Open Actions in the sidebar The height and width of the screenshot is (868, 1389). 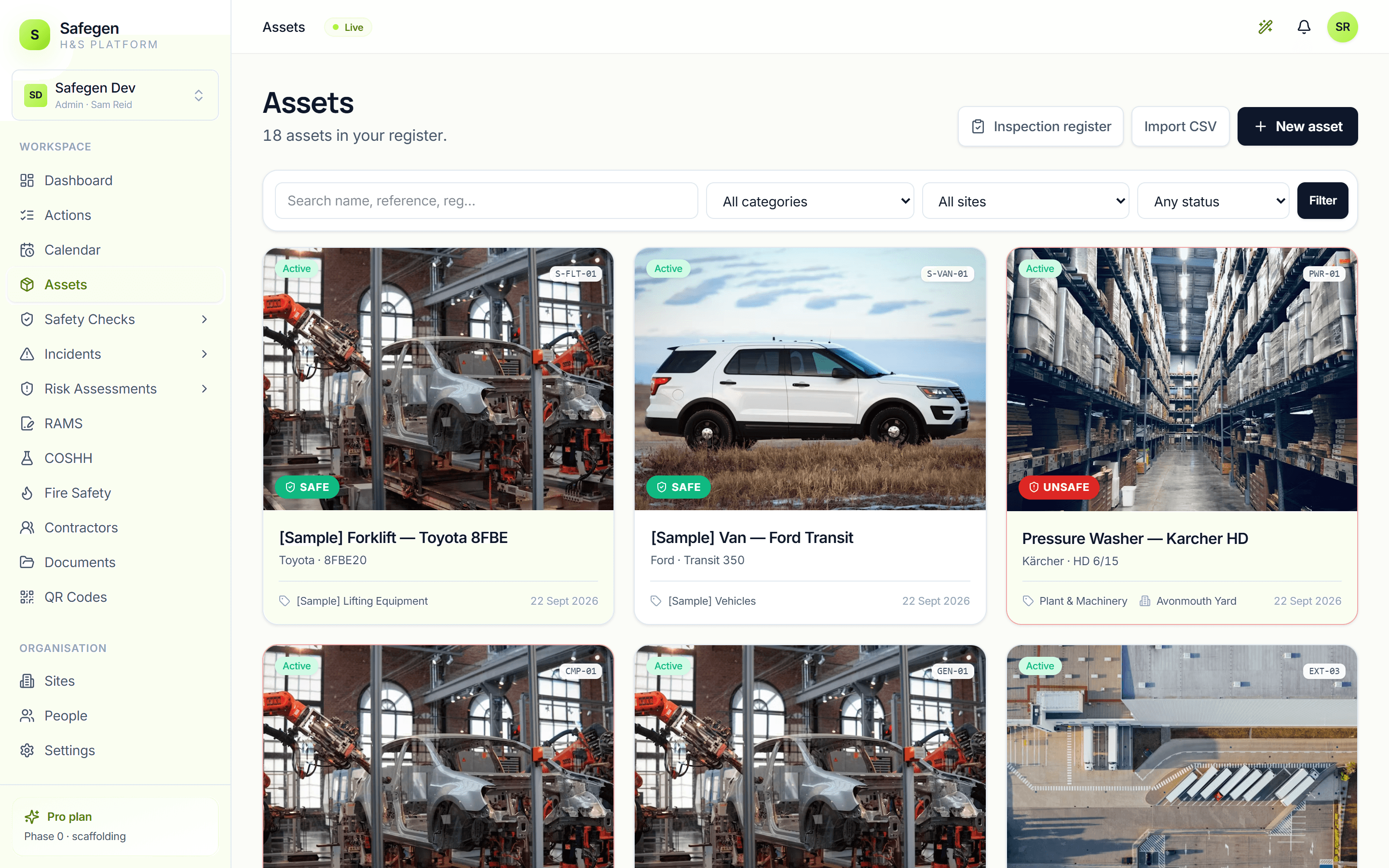[x=115, y=215]
